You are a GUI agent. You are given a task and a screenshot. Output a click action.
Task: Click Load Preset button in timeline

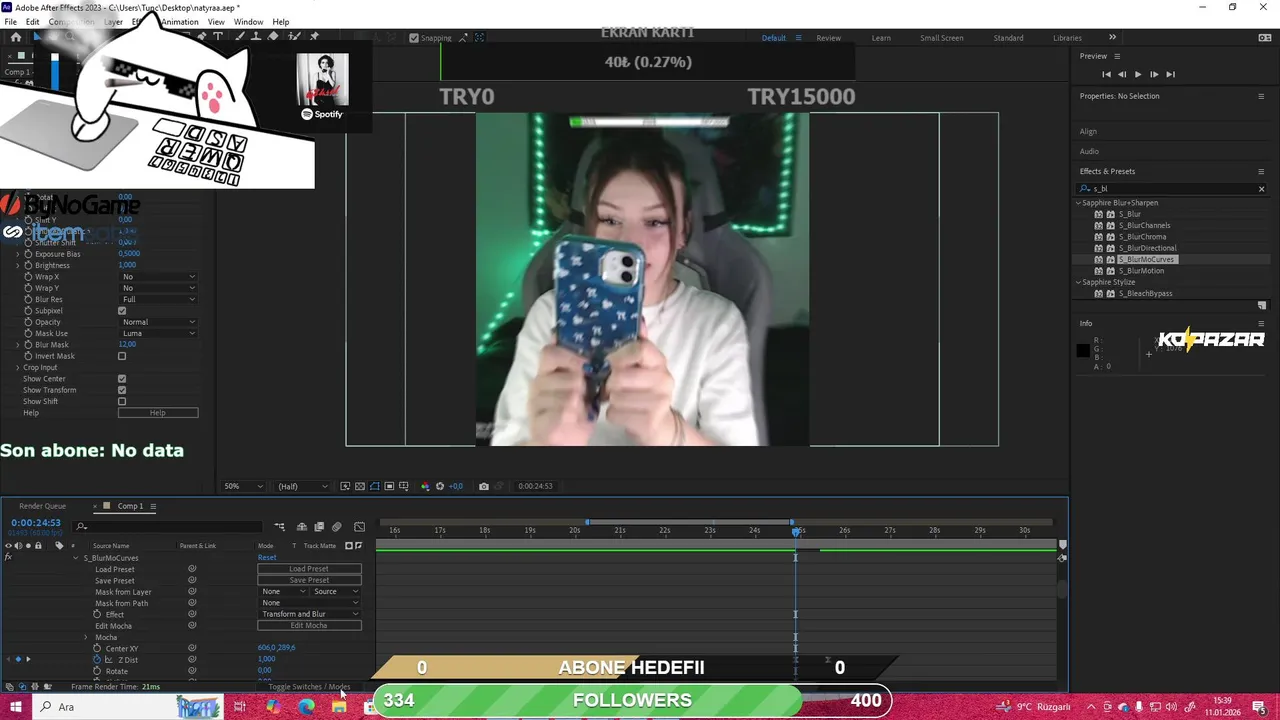(x=309, y=569)
